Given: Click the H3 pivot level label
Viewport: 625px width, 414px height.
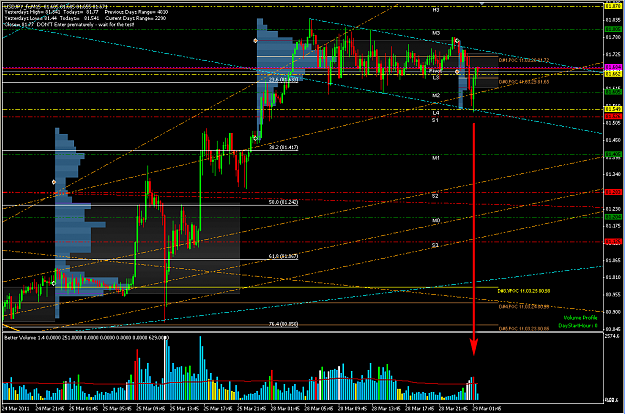Looking at the screenshot, I should point(436,10).
